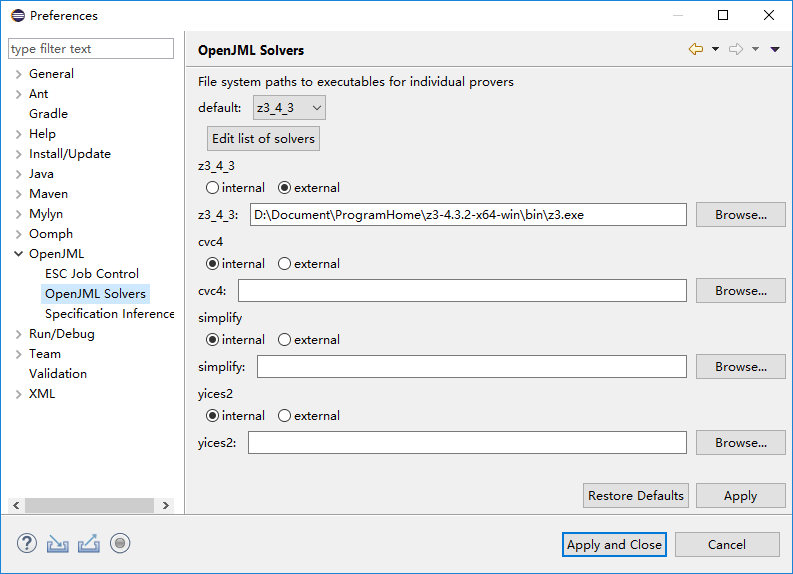Viewport: 793px width, 574px height.
Task: Browse for the simplify executable
Action: (740, 366)
